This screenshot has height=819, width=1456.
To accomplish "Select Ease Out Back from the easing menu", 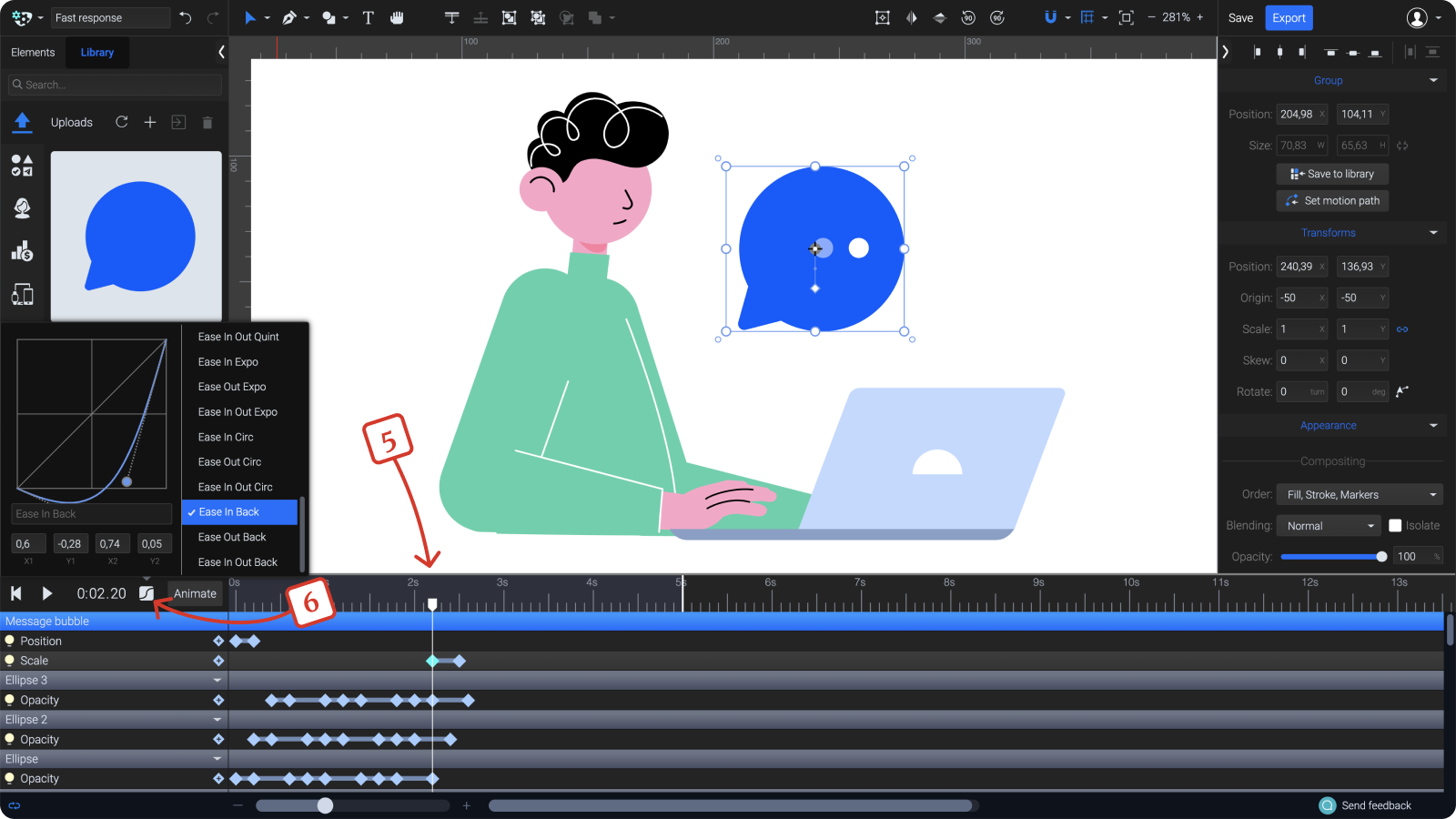I will tap(231, 537).
